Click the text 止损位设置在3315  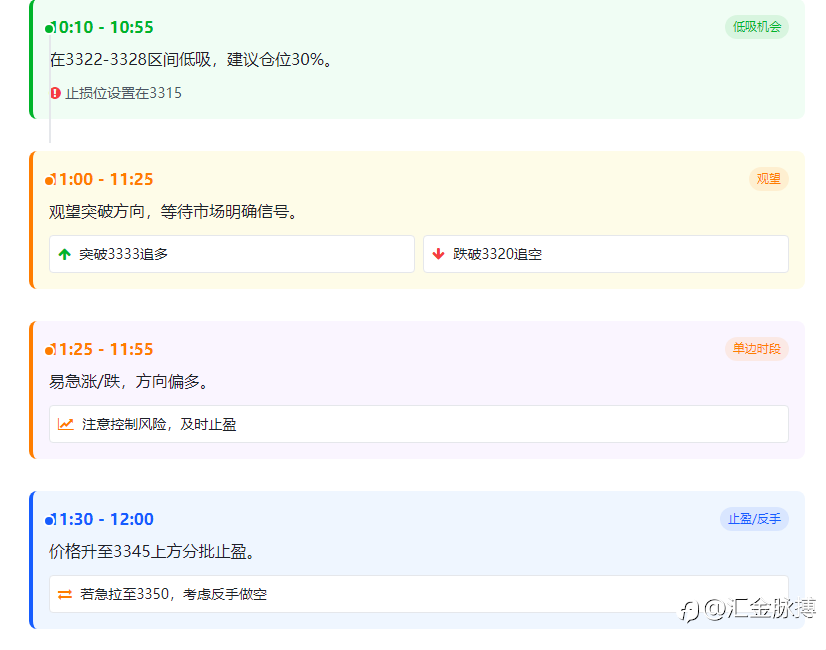point(123,93)
